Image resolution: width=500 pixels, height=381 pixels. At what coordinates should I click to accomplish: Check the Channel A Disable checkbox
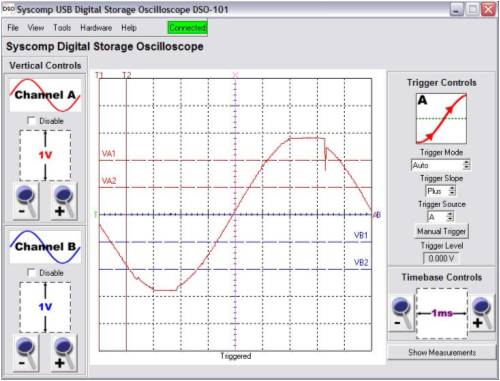pyautogui.click(x=32, y=121)
